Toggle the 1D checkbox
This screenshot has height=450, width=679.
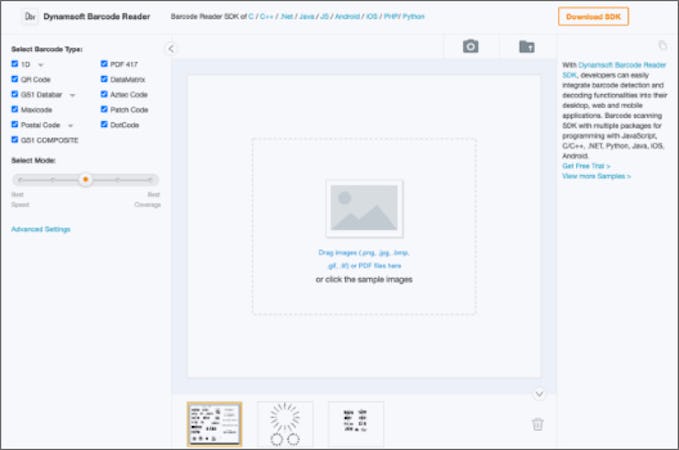coord(15,64)
